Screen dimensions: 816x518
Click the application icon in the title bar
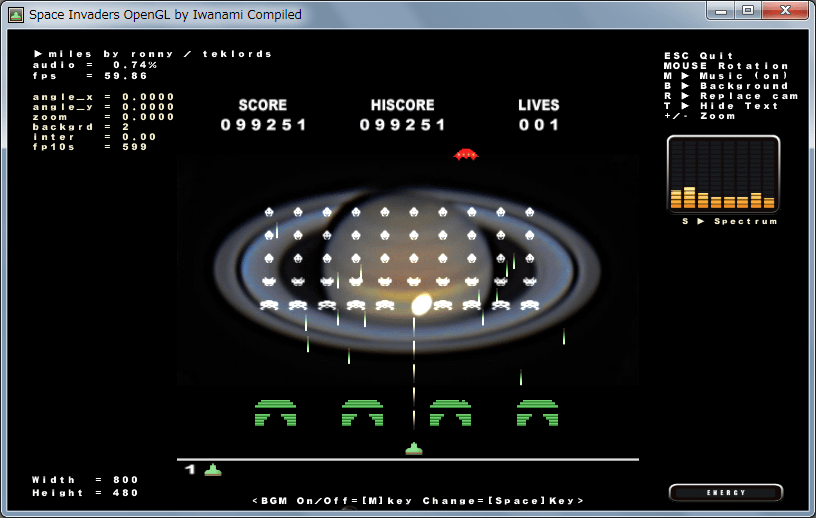coord(16,15)
